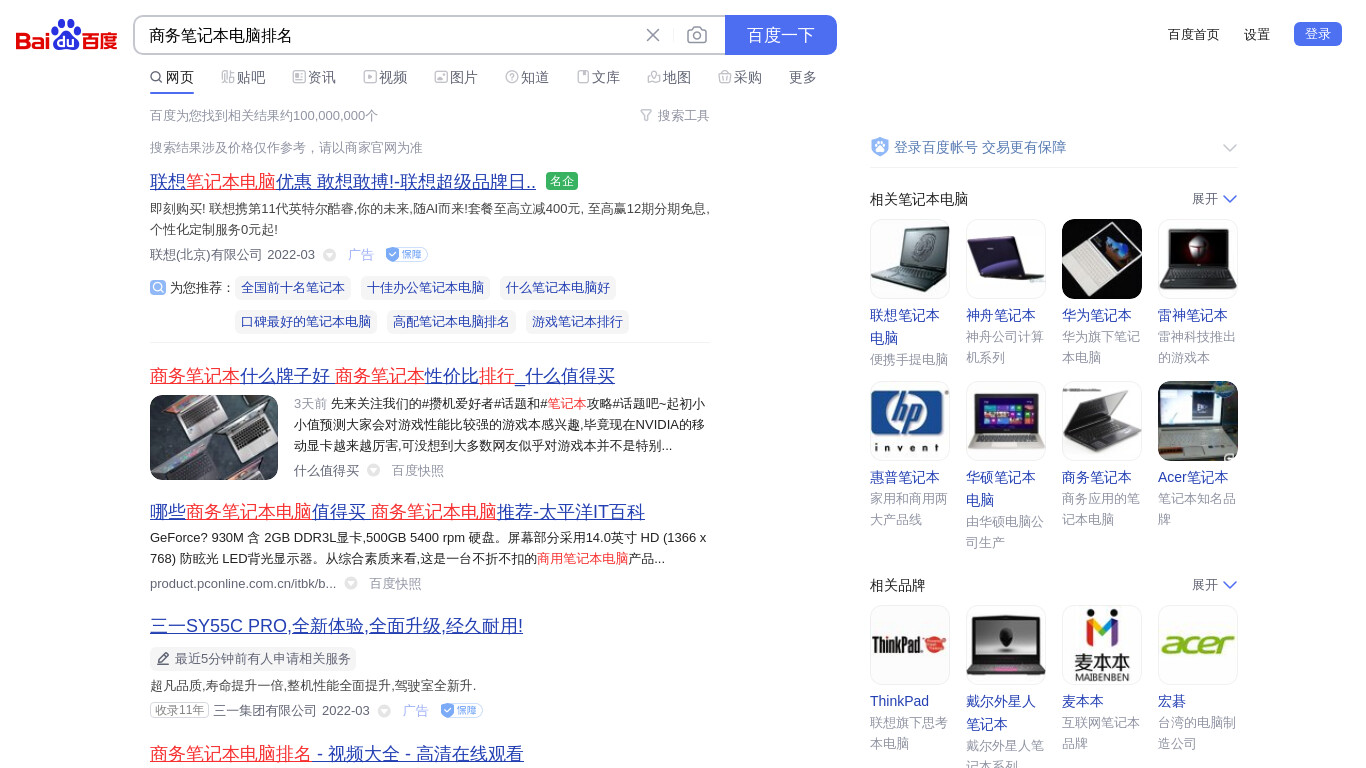Select the 口碑最好的笔记本电脑 suggestion

pos(306,322)
